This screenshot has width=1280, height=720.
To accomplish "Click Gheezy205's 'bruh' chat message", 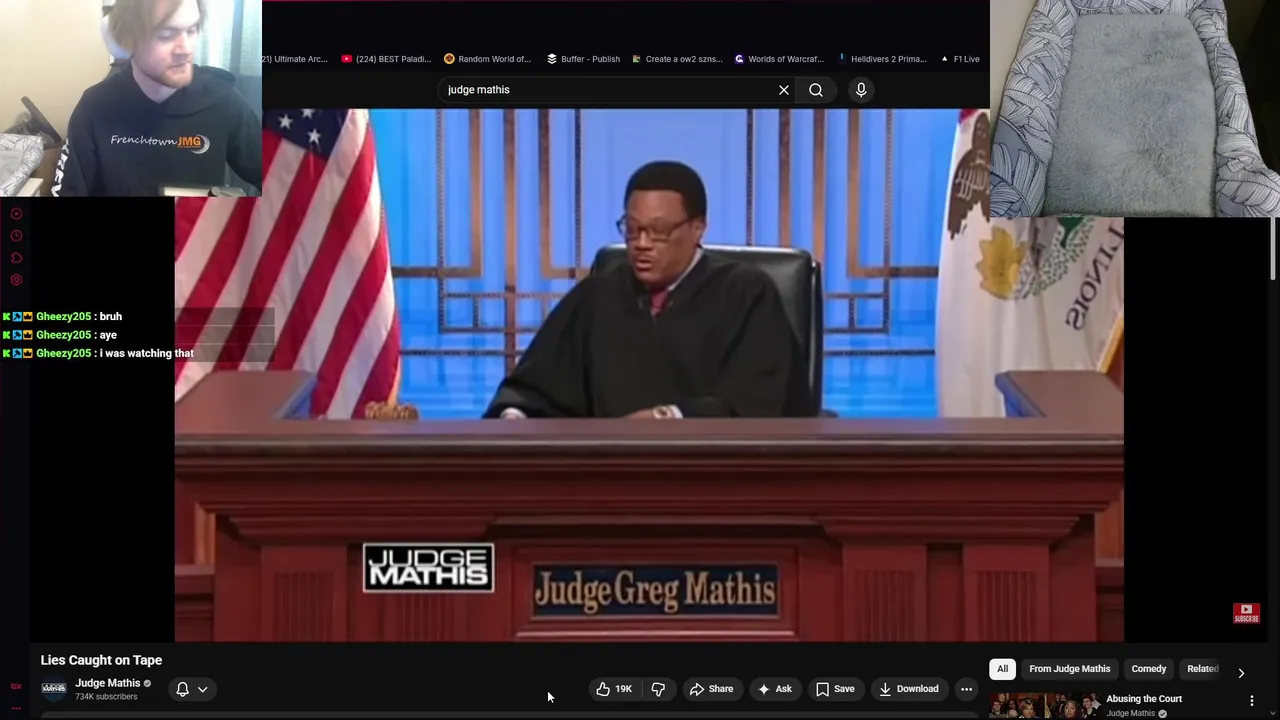I will pos(111,316).
